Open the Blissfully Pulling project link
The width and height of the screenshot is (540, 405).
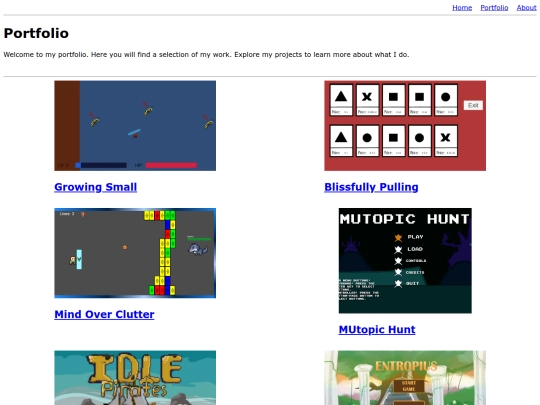[371, 187]
